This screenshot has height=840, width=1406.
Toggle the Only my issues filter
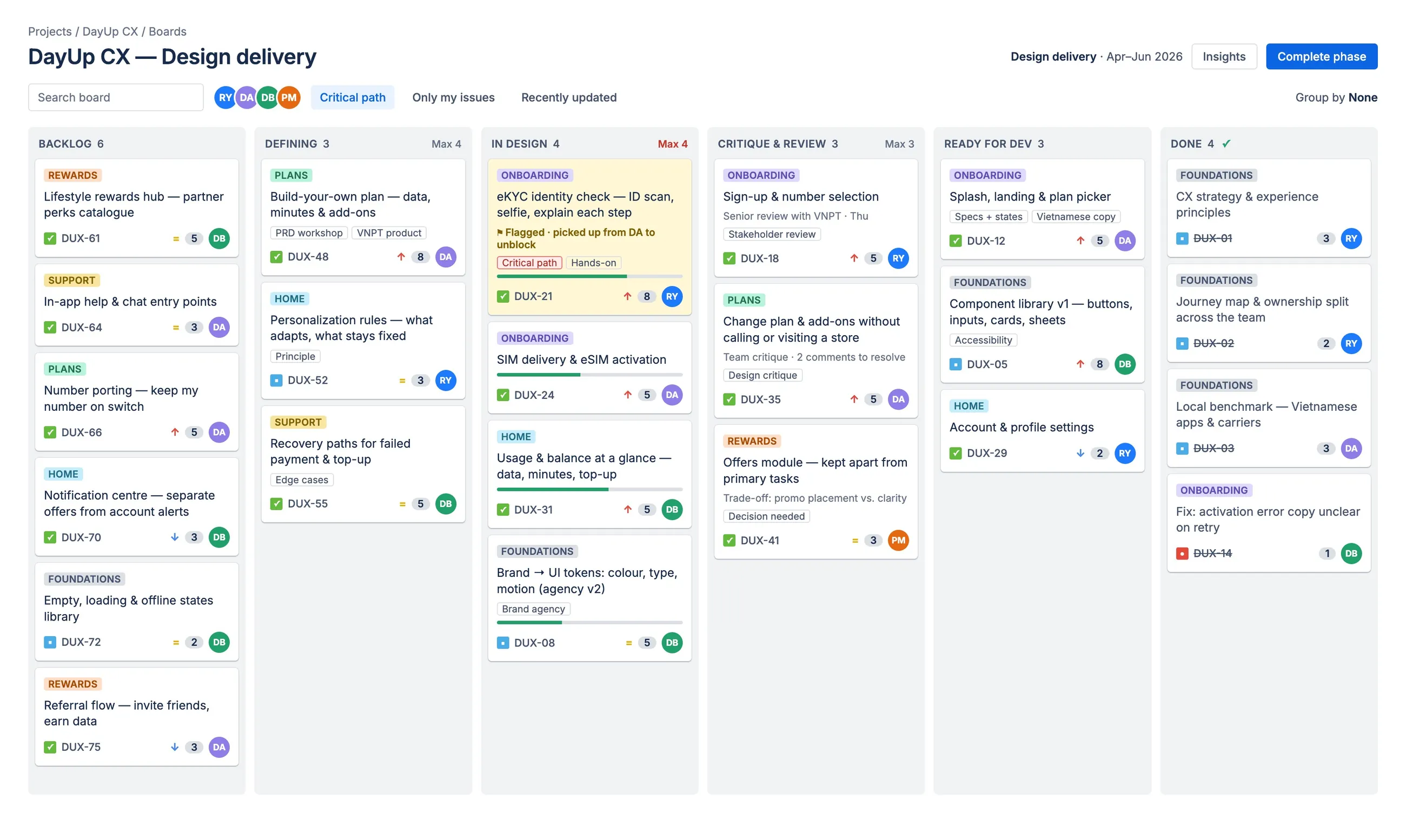click(453, 97)
